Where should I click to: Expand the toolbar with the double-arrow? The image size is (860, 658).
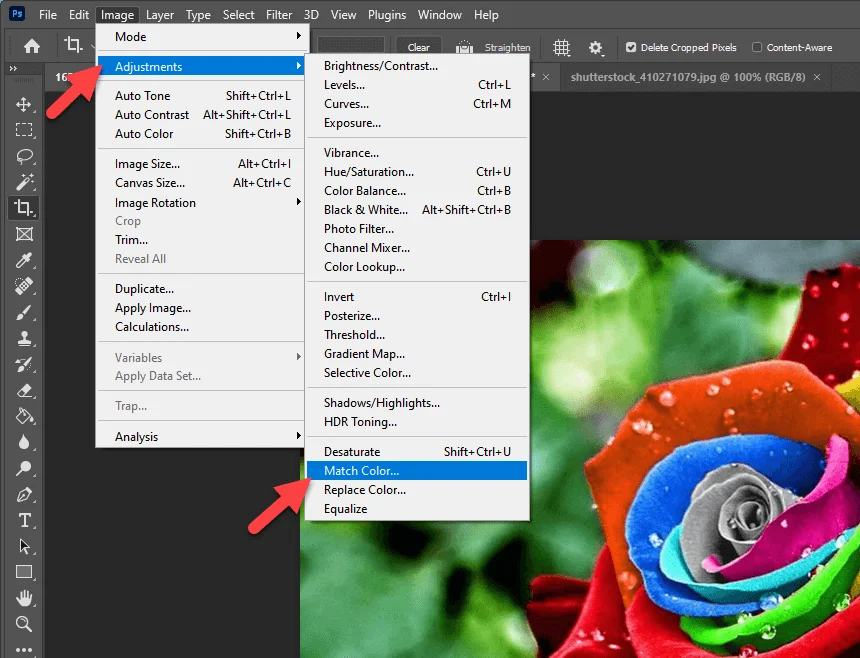pyautogui.click(x=13, y=69)
